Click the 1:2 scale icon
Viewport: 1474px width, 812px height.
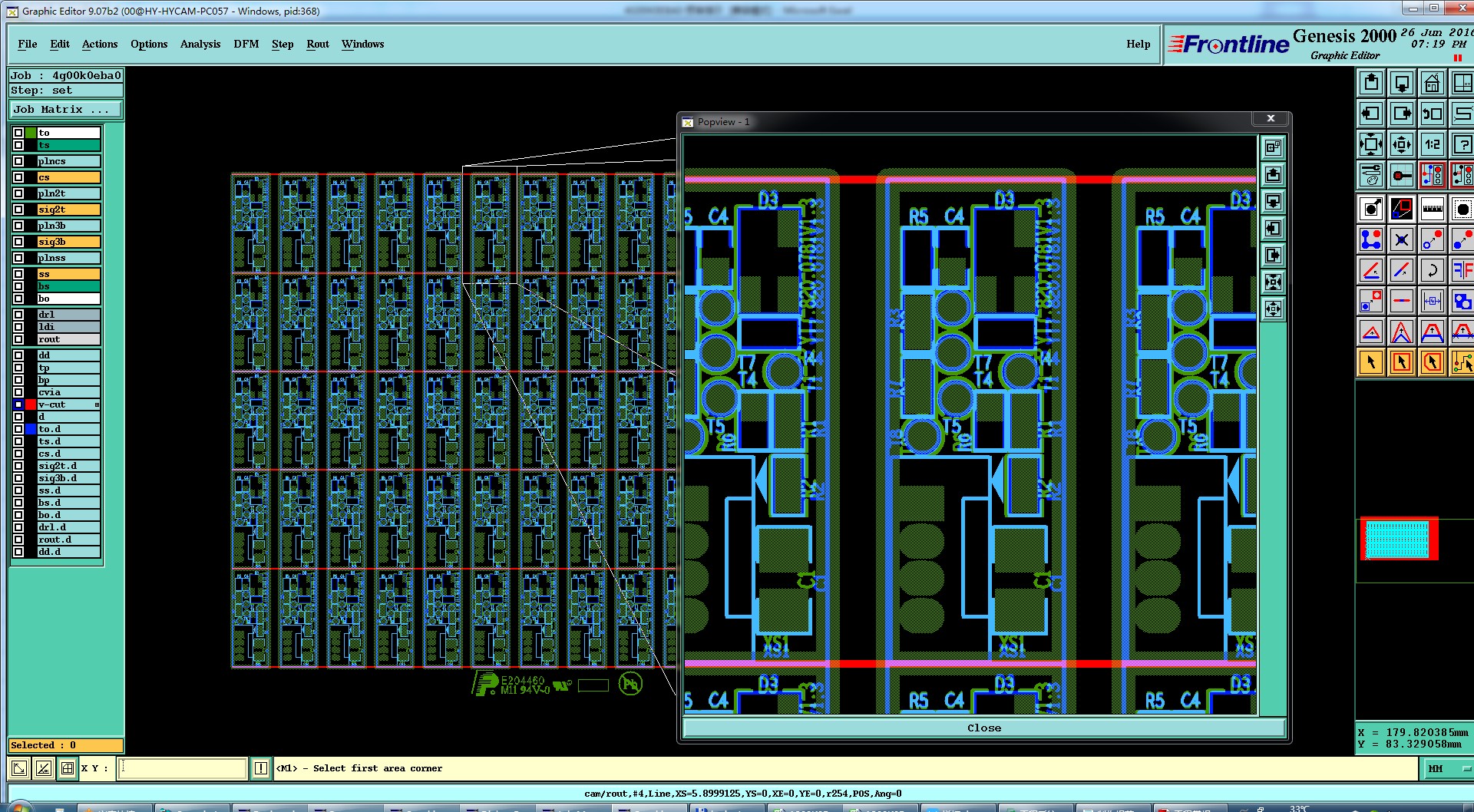(x=1433, y=144)
